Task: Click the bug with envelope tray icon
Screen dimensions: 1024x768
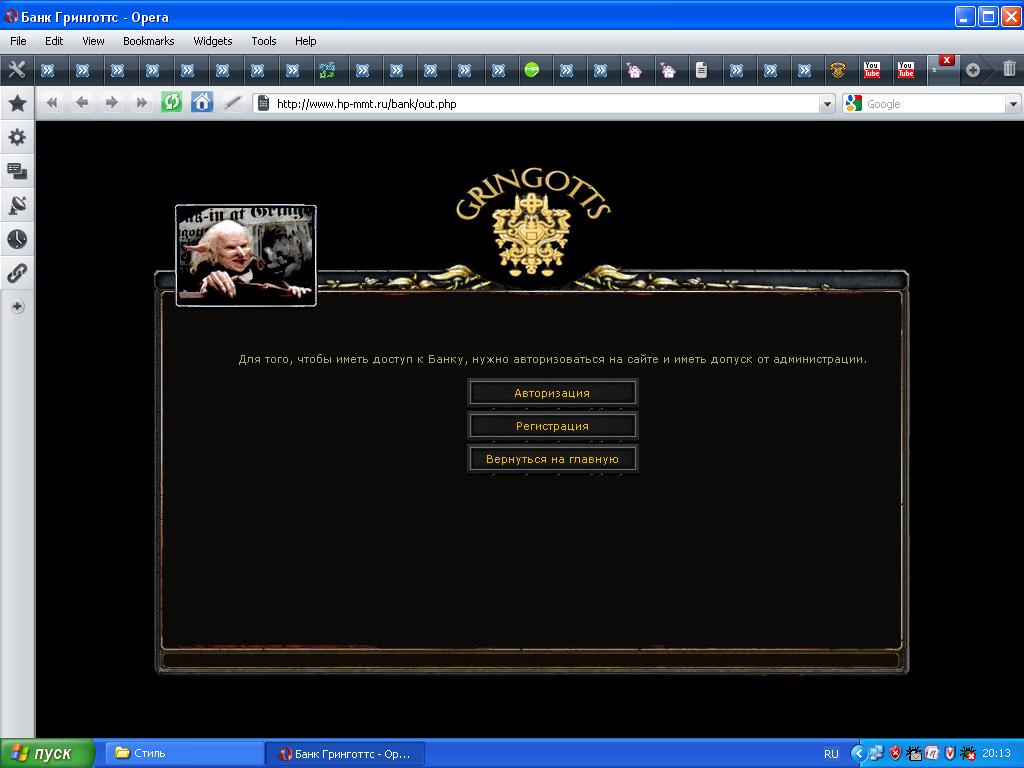Action: (x=913, y=754)
